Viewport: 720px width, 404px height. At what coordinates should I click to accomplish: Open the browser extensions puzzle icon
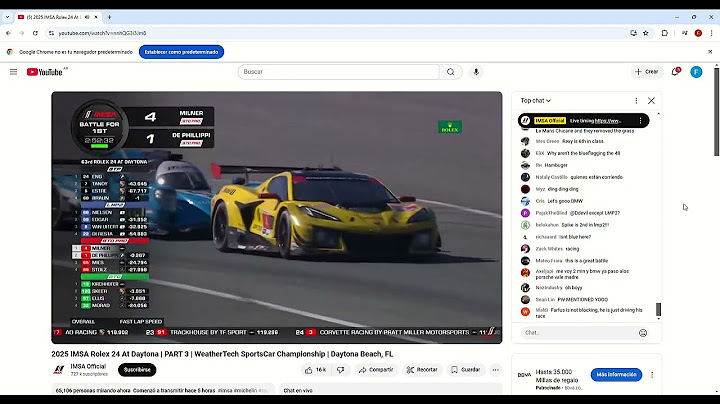(x=664, y=33)
